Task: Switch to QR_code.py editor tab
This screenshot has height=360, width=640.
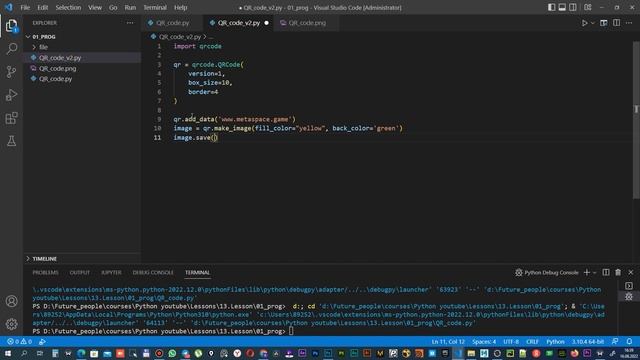Action: (x=172, y=23)
